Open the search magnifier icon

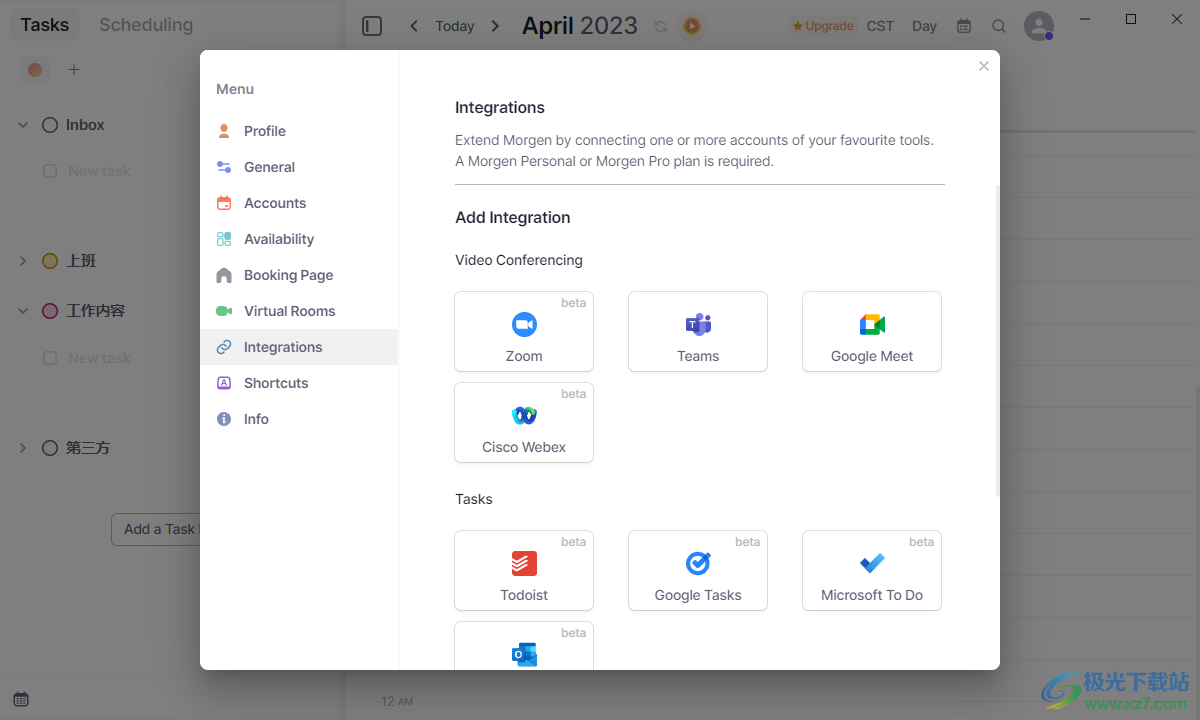coord(999,26)
